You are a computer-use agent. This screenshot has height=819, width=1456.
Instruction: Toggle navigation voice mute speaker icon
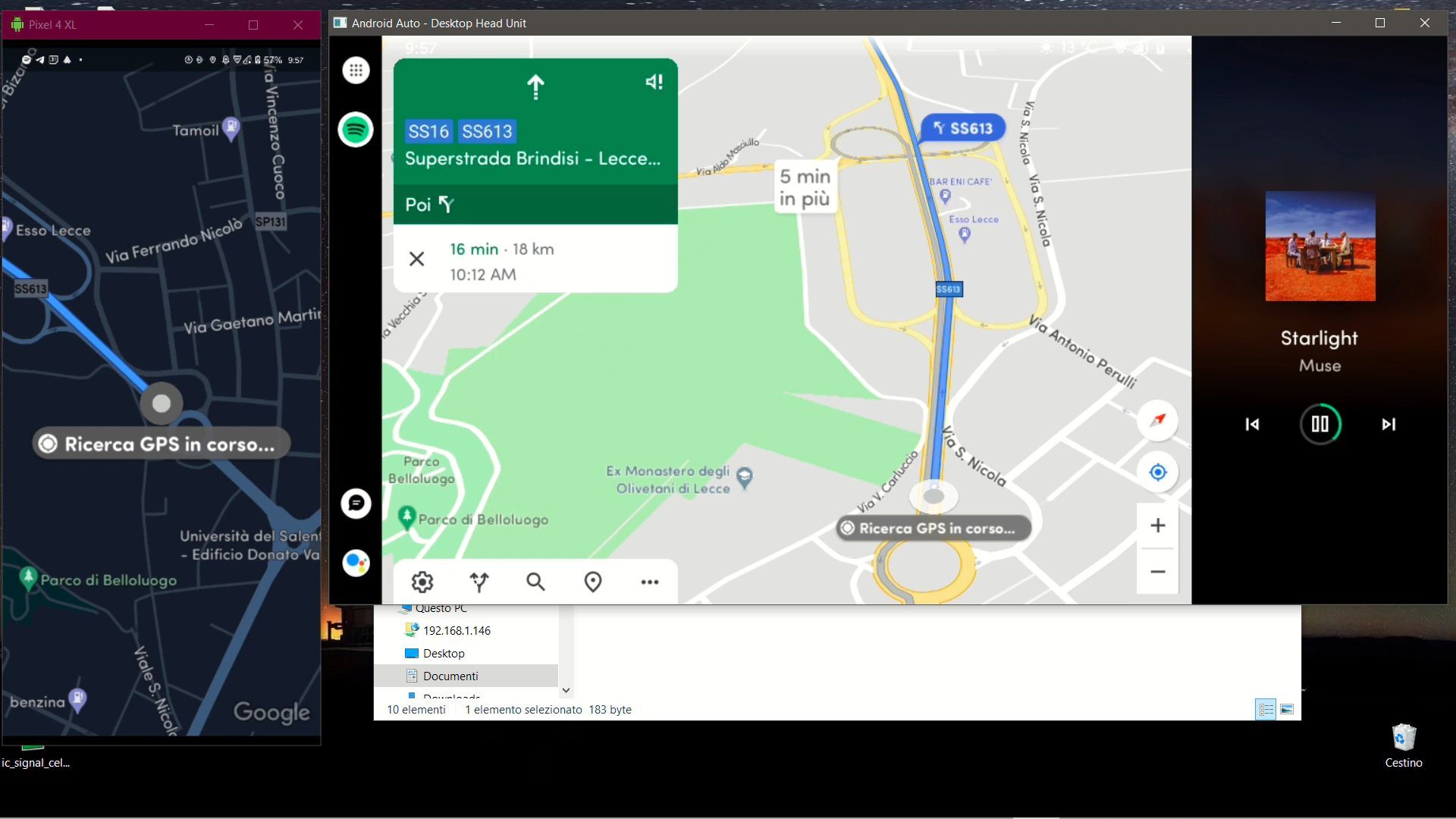click(x=654, y=82)
